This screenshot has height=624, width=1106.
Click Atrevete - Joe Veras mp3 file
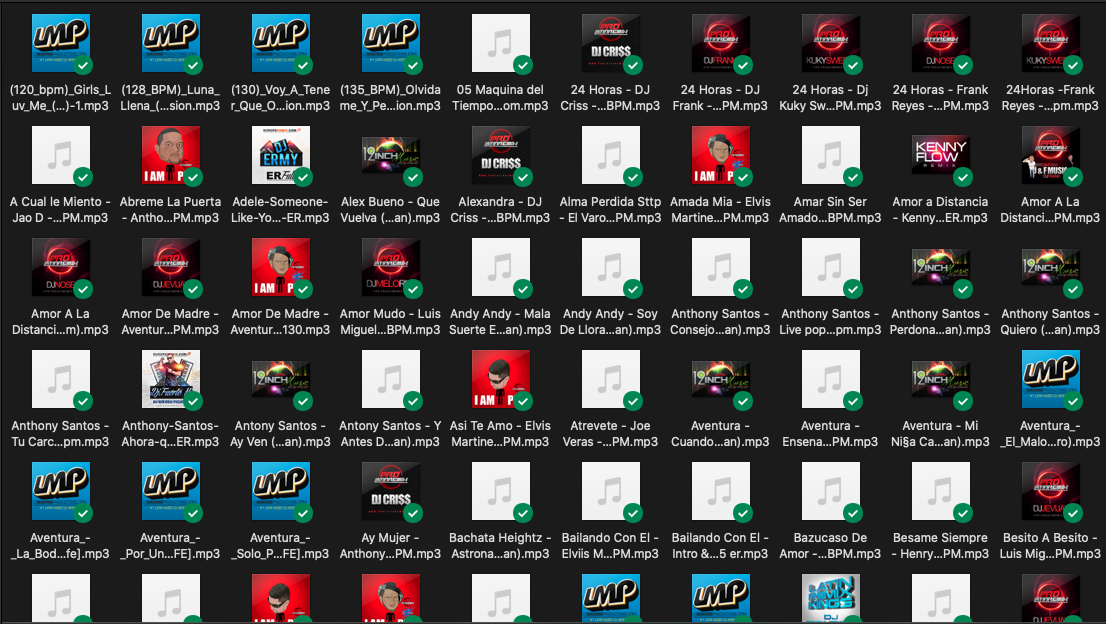pos(610,380)
